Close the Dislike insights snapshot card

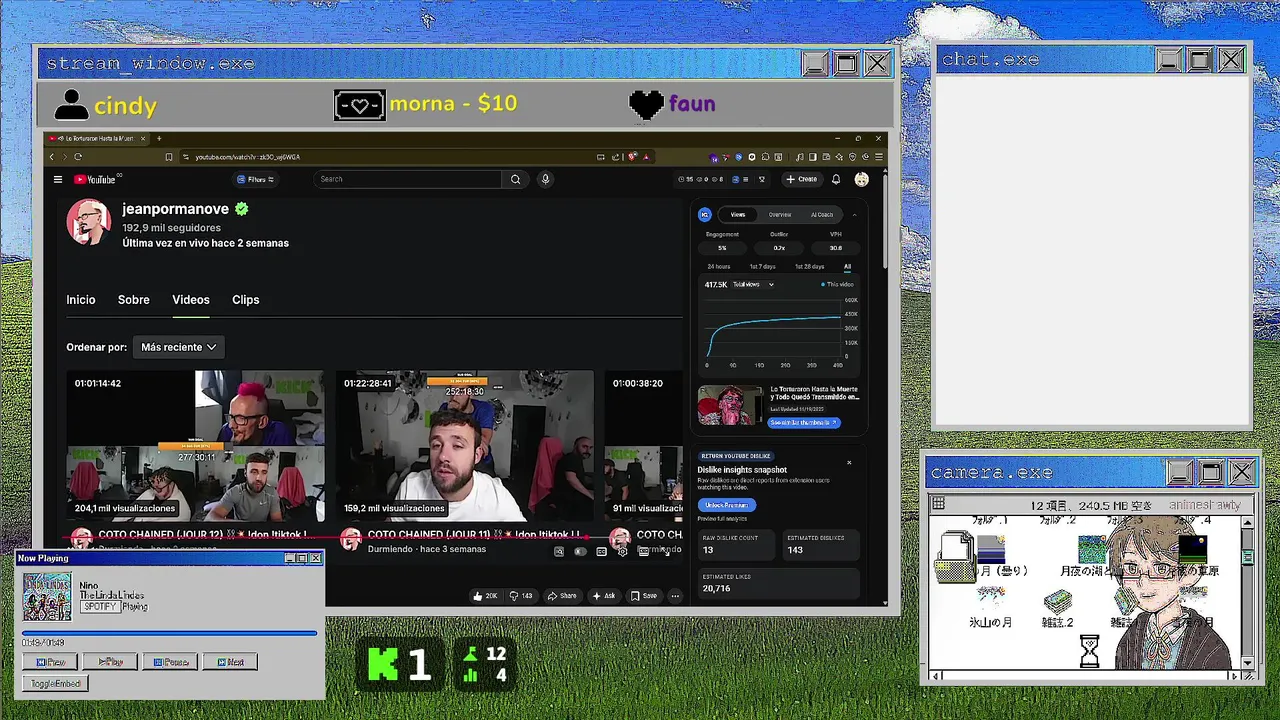click(x=849, y=462)
